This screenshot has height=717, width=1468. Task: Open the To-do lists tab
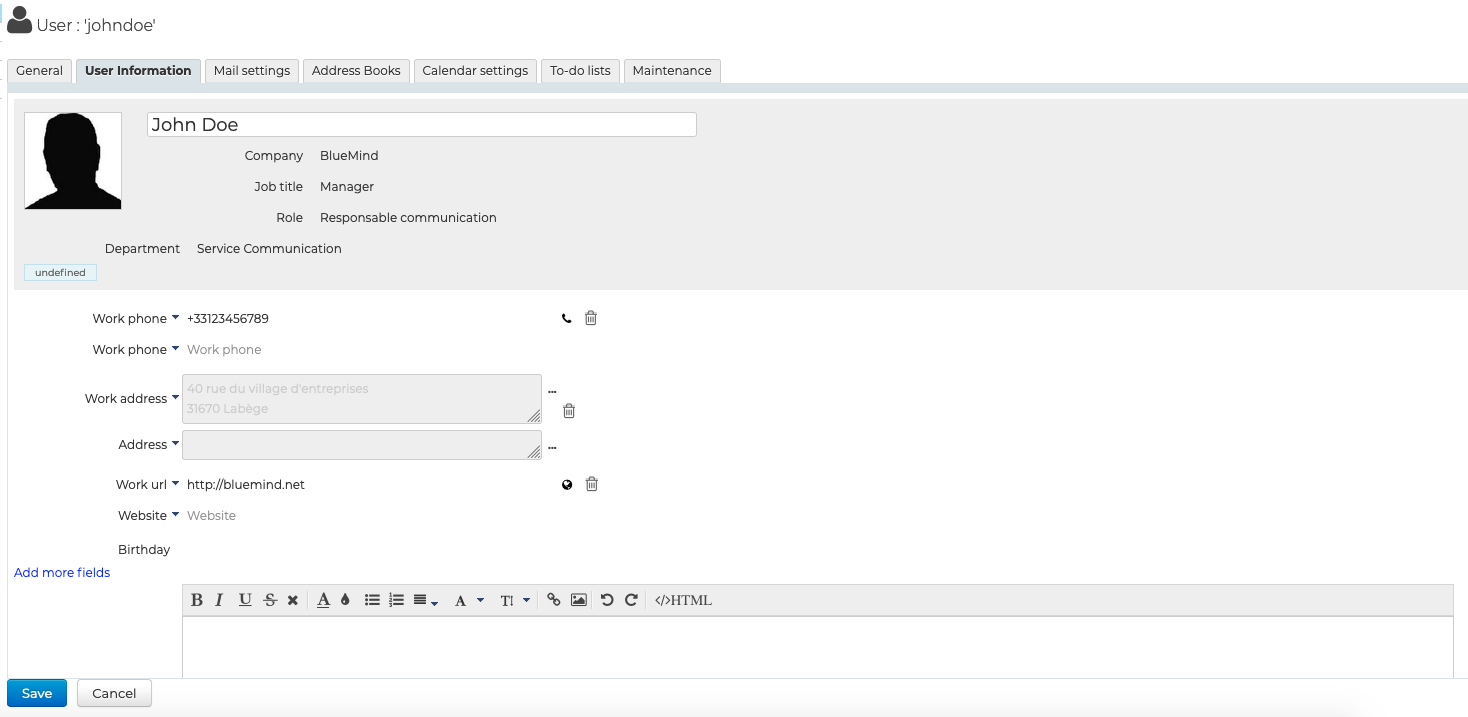pyautogui.click(x=580, y=71)
